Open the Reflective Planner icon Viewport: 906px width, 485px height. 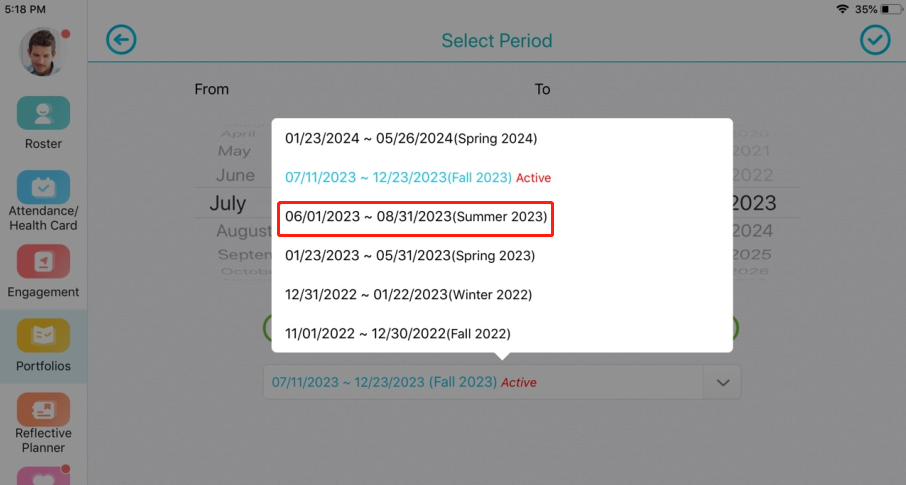[43, 409]
